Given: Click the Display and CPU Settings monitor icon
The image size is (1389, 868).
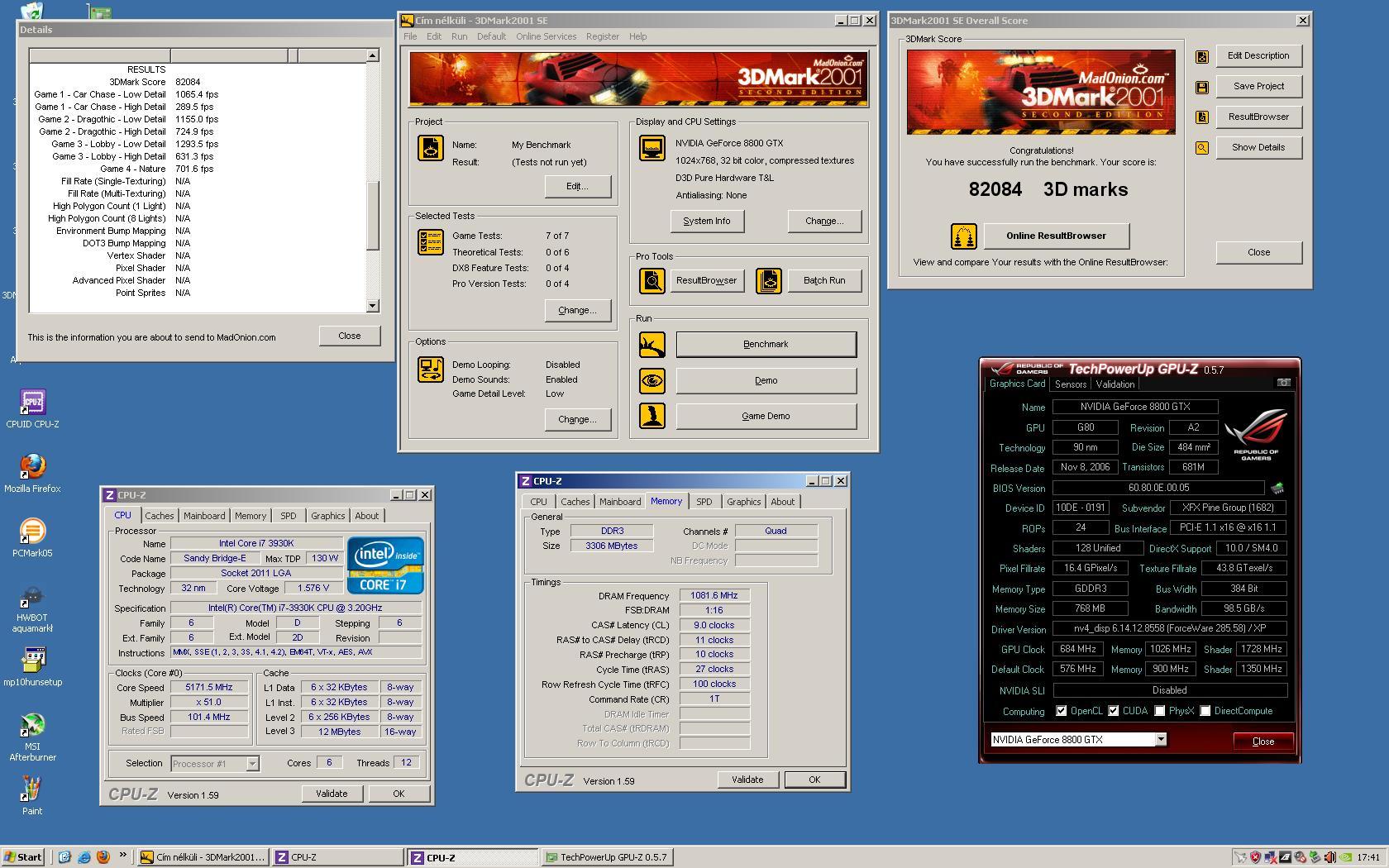Looking at the screenshot, I should coord(652,148).
